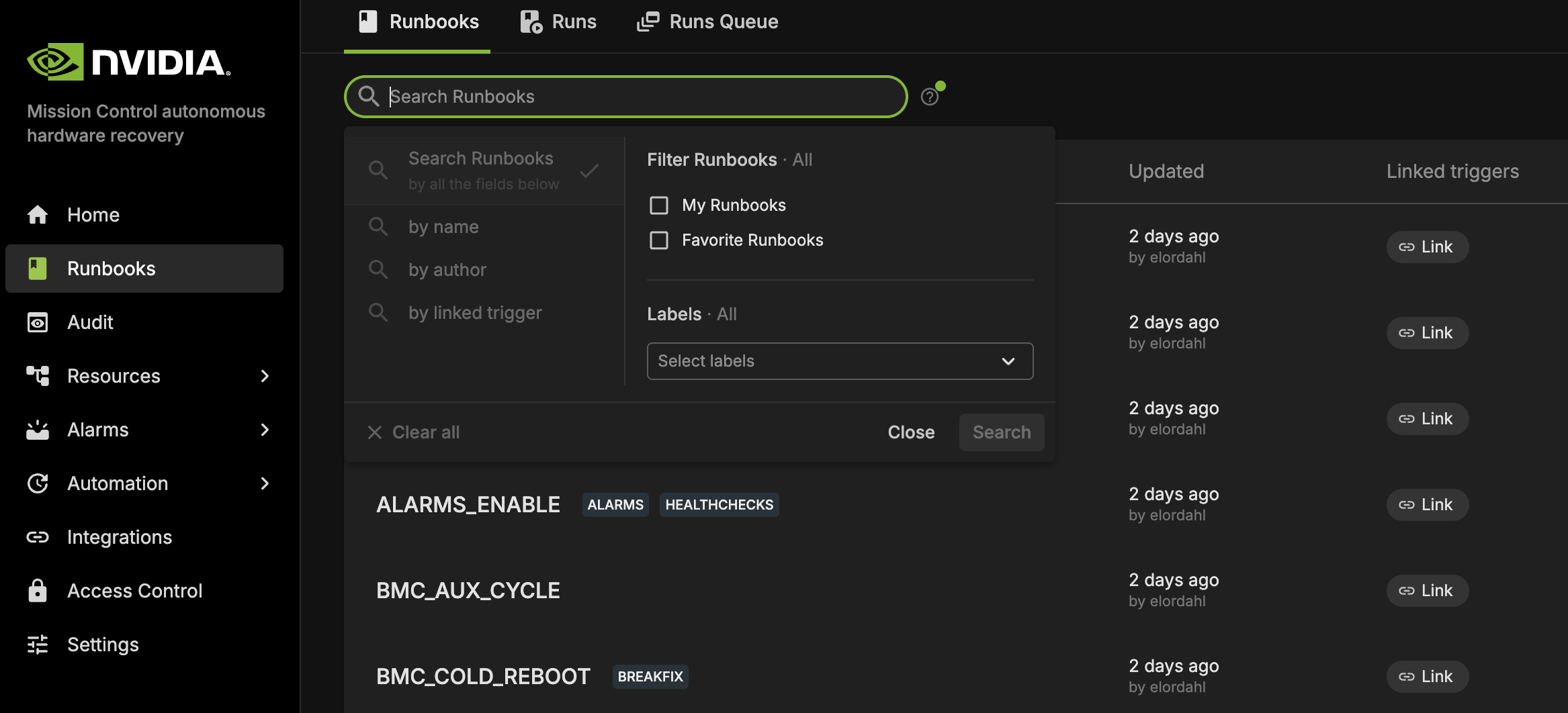Click magnifier icon beside by linked trigger
Screen dimensions: 1568x713
click(x=378, y=312)
